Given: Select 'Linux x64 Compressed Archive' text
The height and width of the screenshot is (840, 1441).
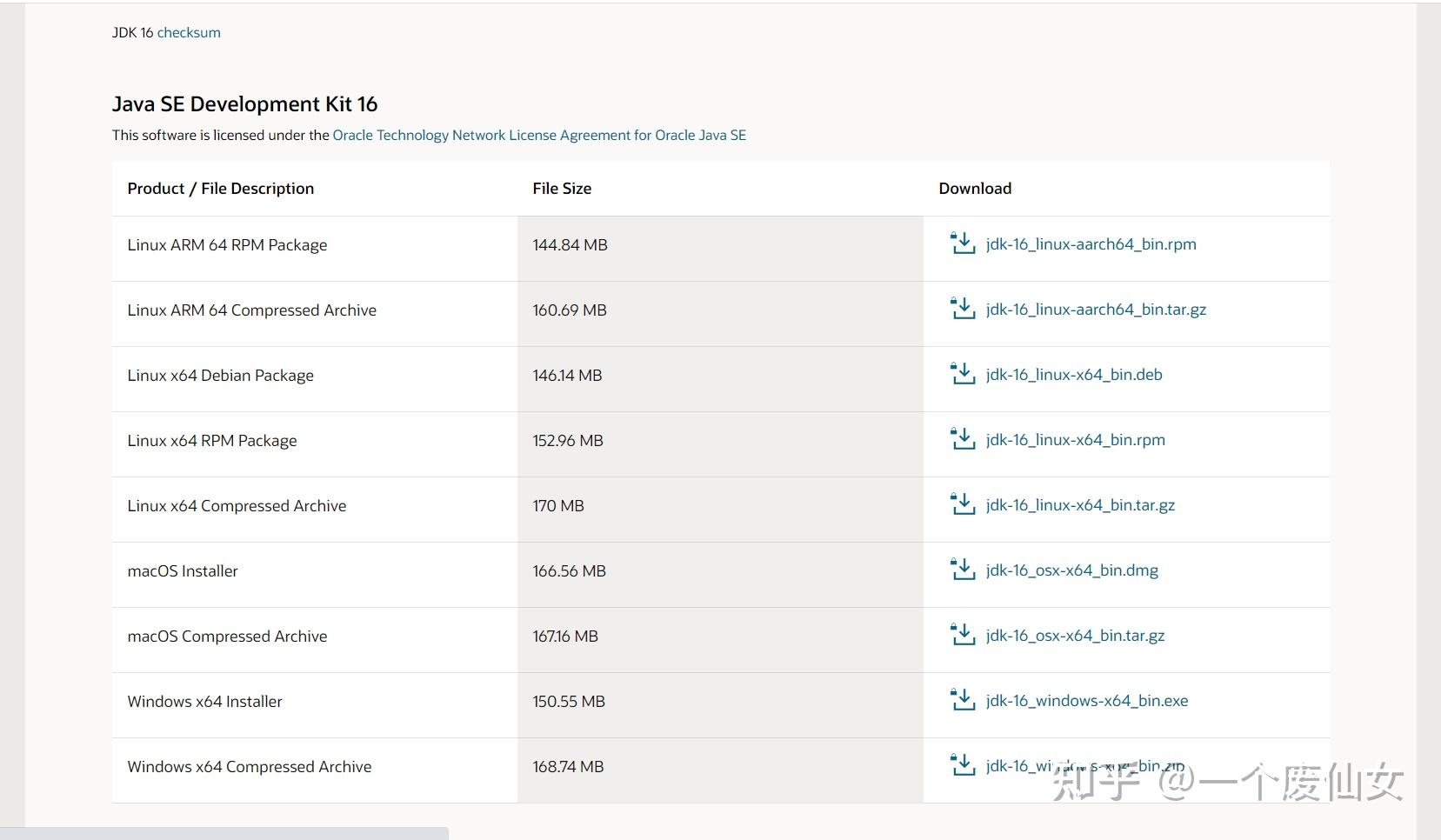Looking at the screenshot, I should (237, 505).
